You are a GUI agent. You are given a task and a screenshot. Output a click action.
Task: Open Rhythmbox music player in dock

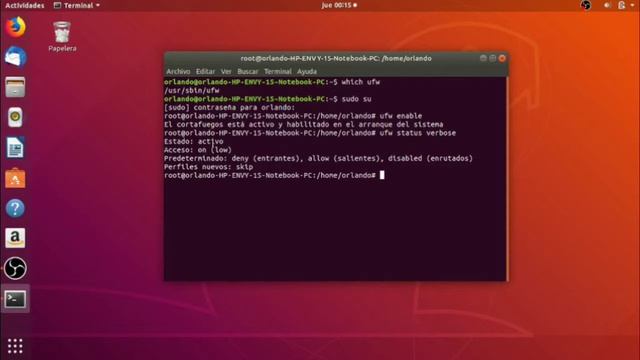click(16, 117)
